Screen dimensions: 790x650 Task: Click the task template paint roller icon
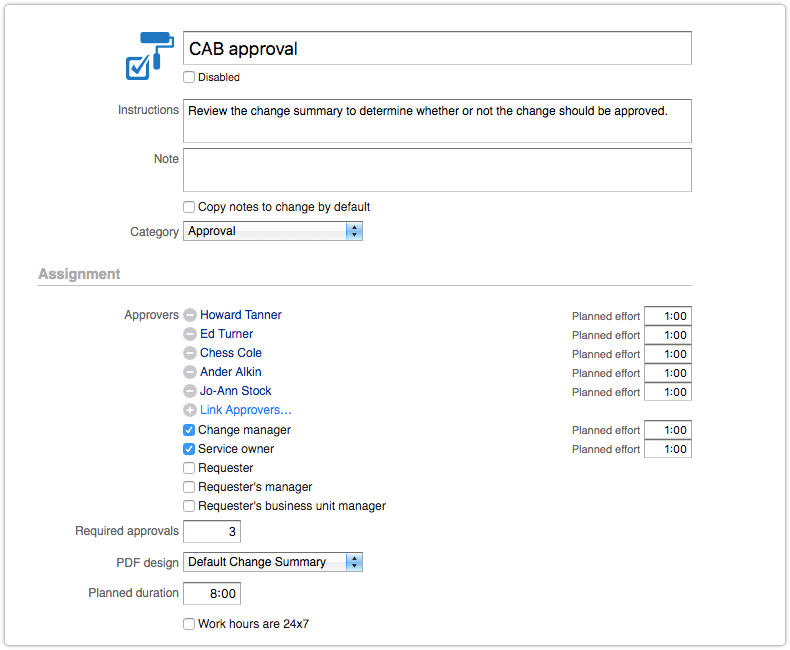150,56
